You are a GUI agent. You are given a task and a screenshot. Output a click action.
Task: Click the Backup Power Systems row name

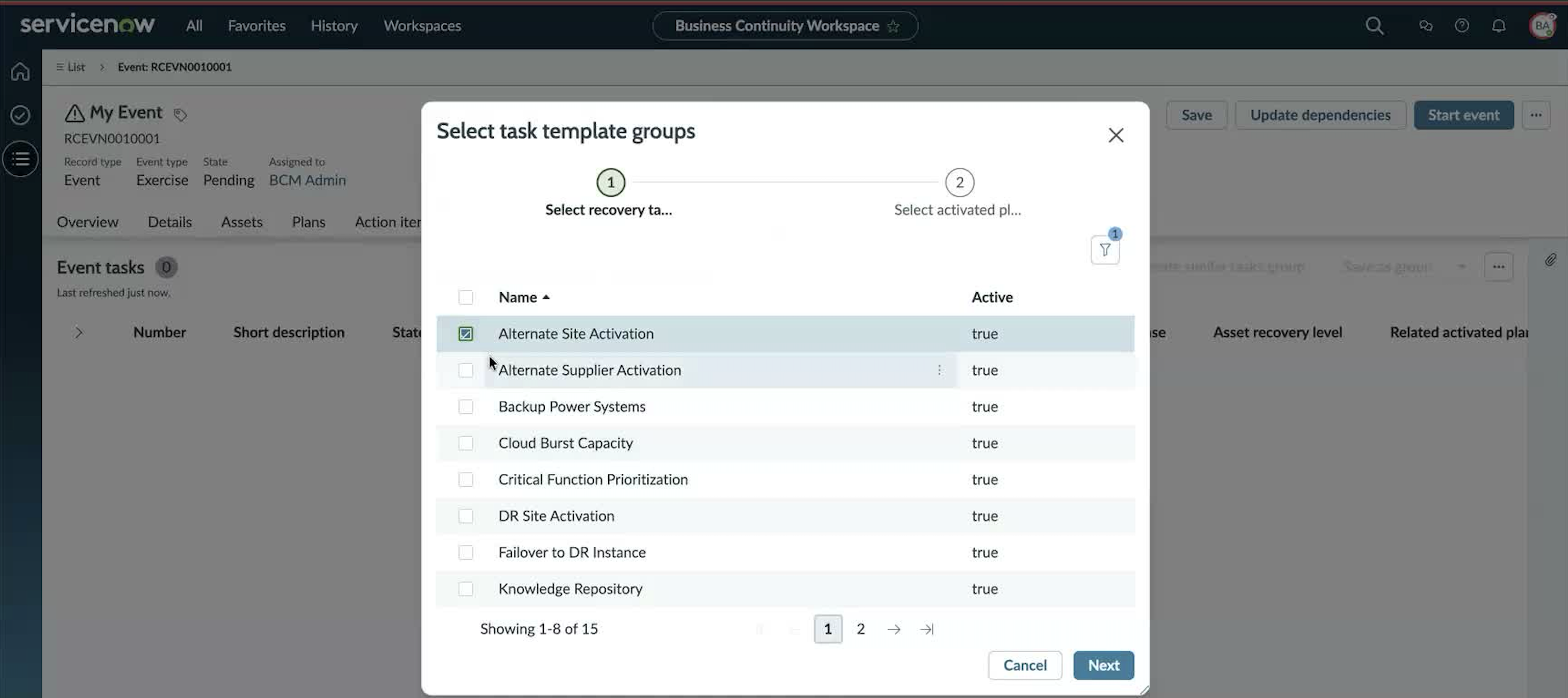(x=572, y=407)
